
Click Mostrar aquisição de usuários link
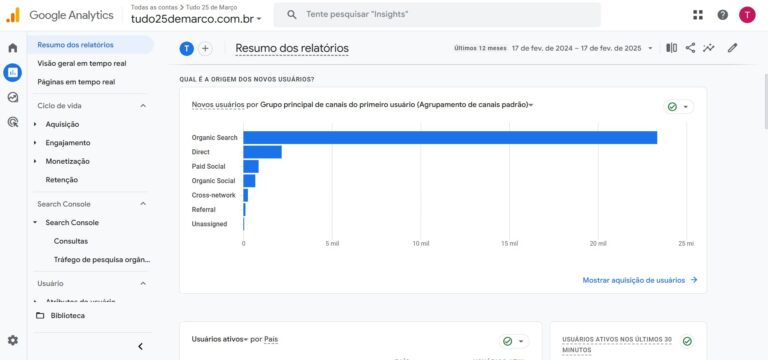pyautogui.click(x=634, y=280)
